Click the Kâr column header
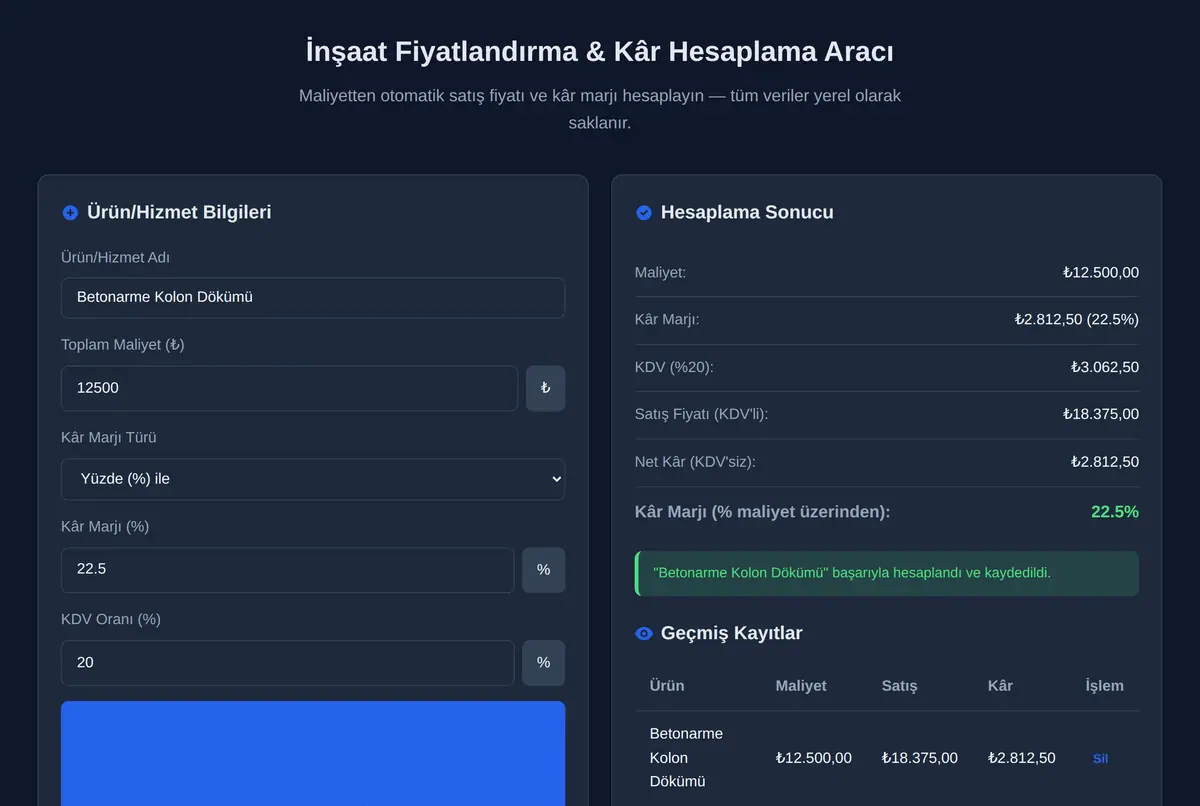The width and height of the screenshot is (1200, 806). coord(1000,686)
